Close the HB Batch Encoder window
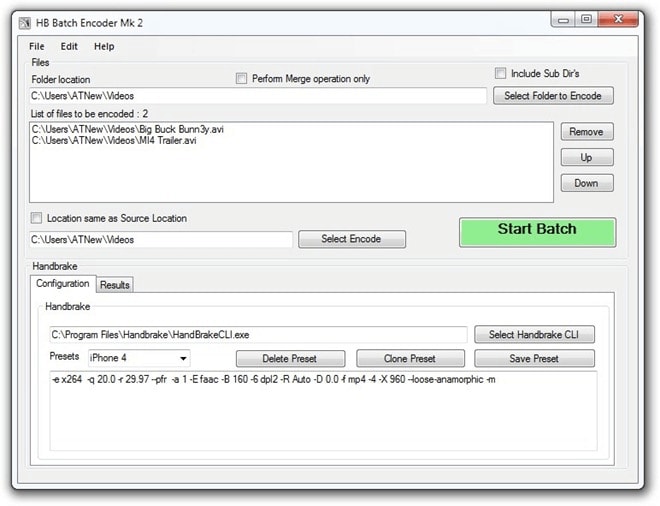 [x=618, y=20]
